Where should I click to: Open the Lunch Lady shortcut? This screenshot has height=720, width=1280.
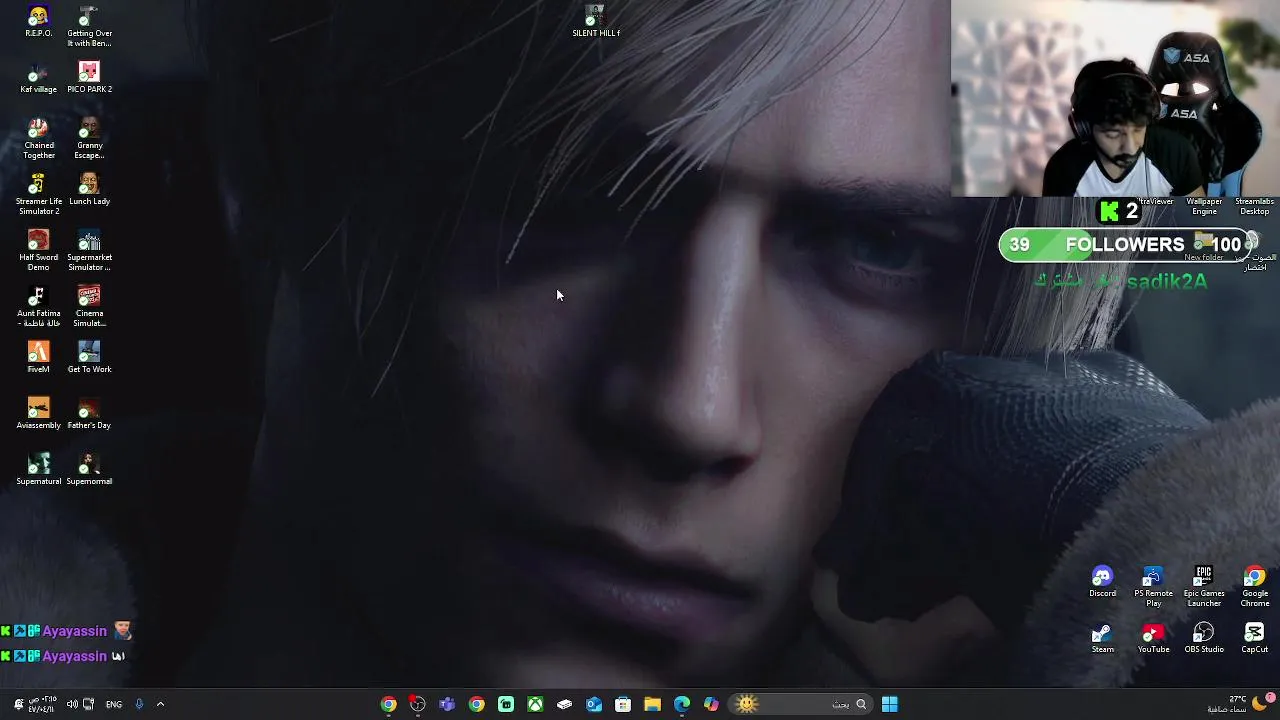point(89,190)
